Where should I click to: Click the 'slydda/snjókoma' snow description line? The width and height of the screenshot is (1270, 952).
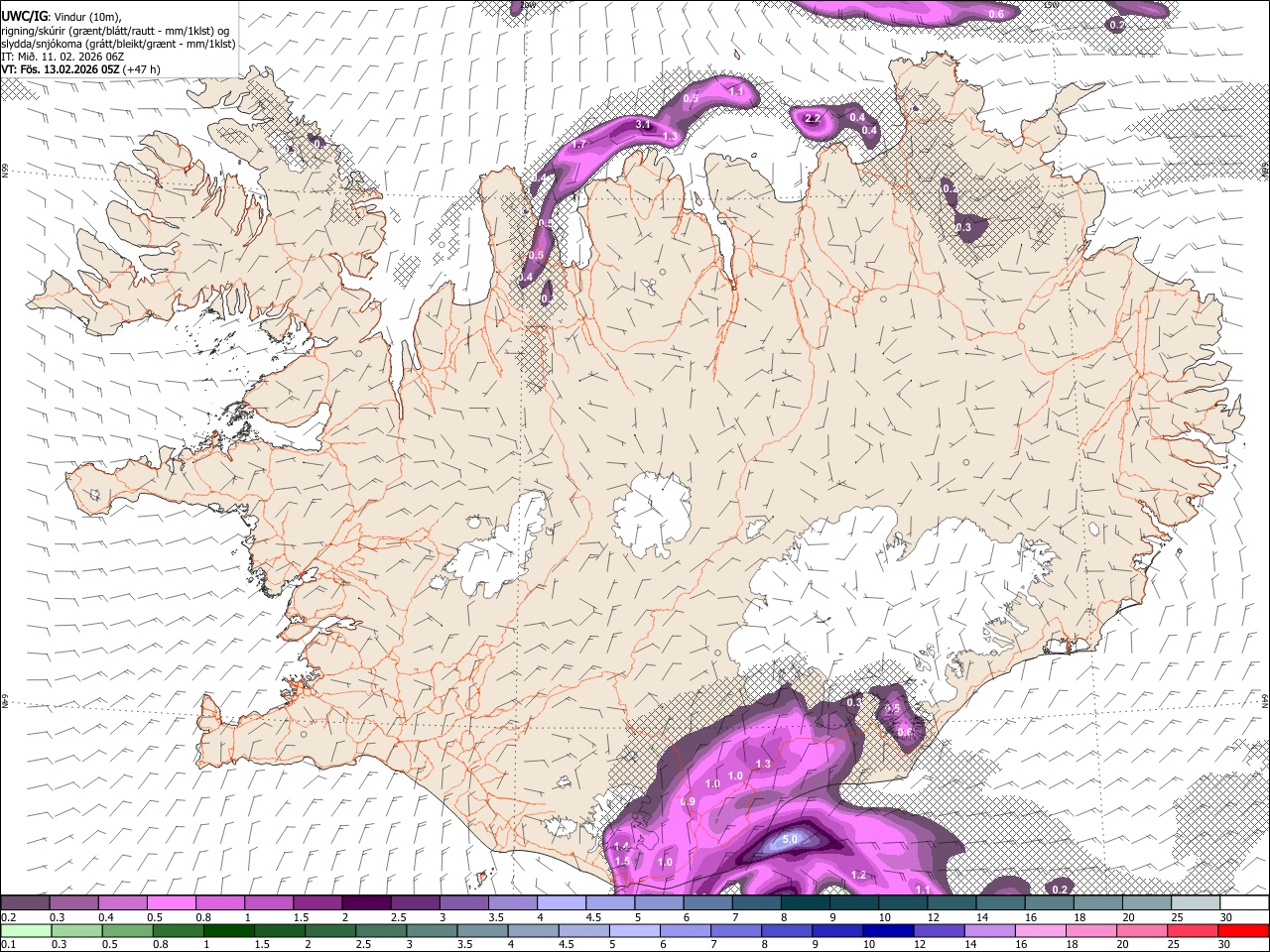click(x=118, y=43)
